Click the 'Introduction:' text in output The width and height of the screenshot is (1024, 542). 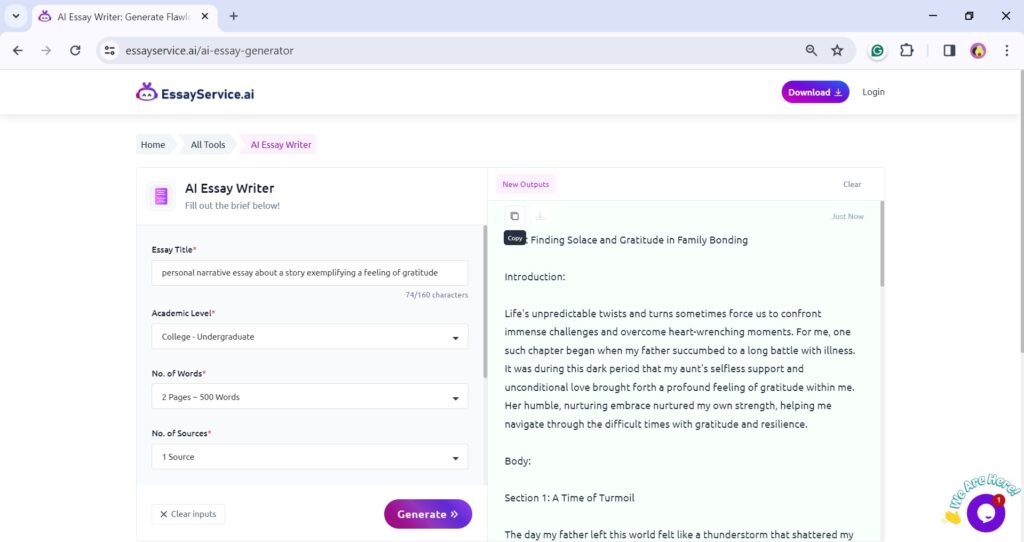click(534, 277)
